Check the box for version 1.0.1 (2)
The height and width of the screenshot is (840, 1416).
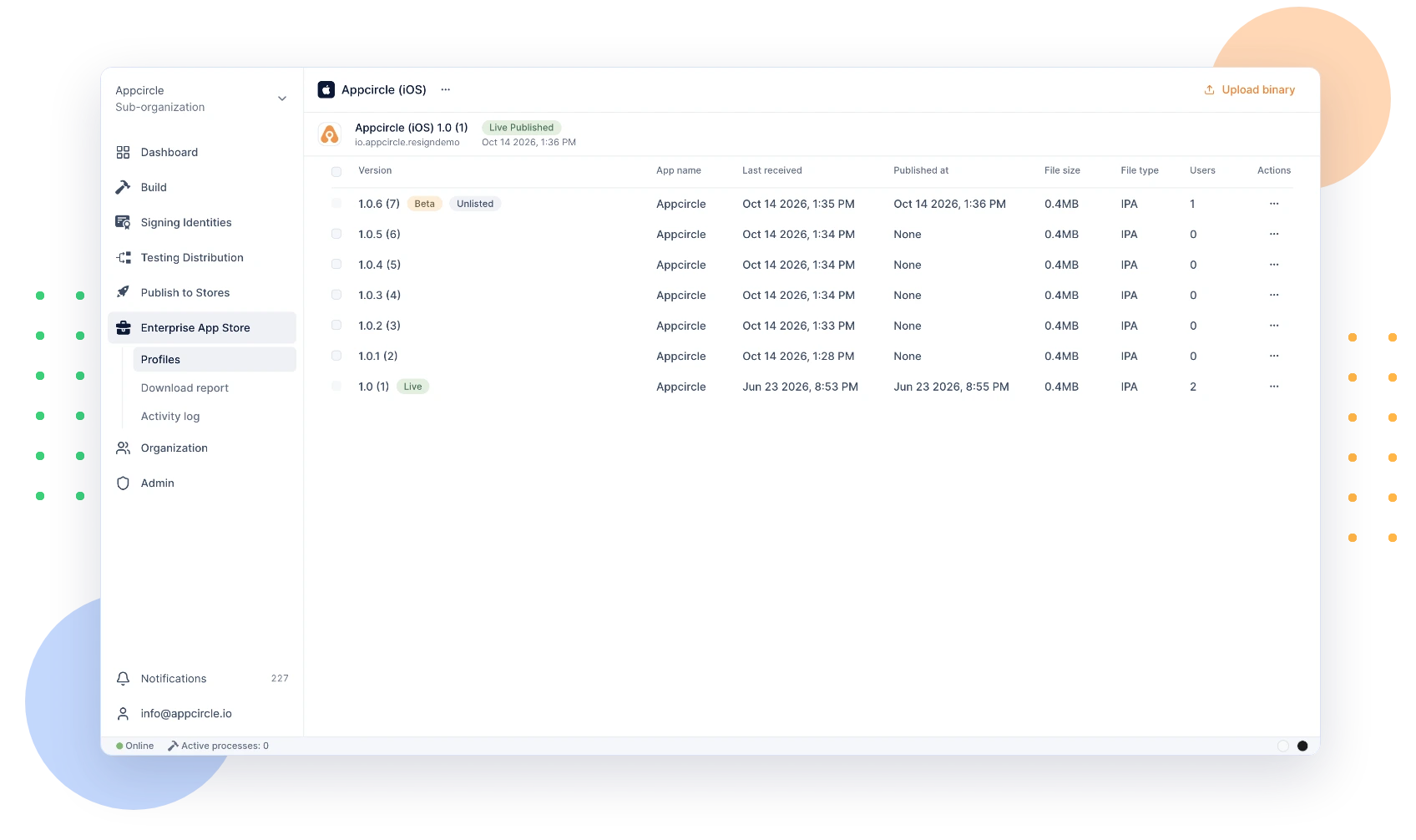(x=336, y=356)
